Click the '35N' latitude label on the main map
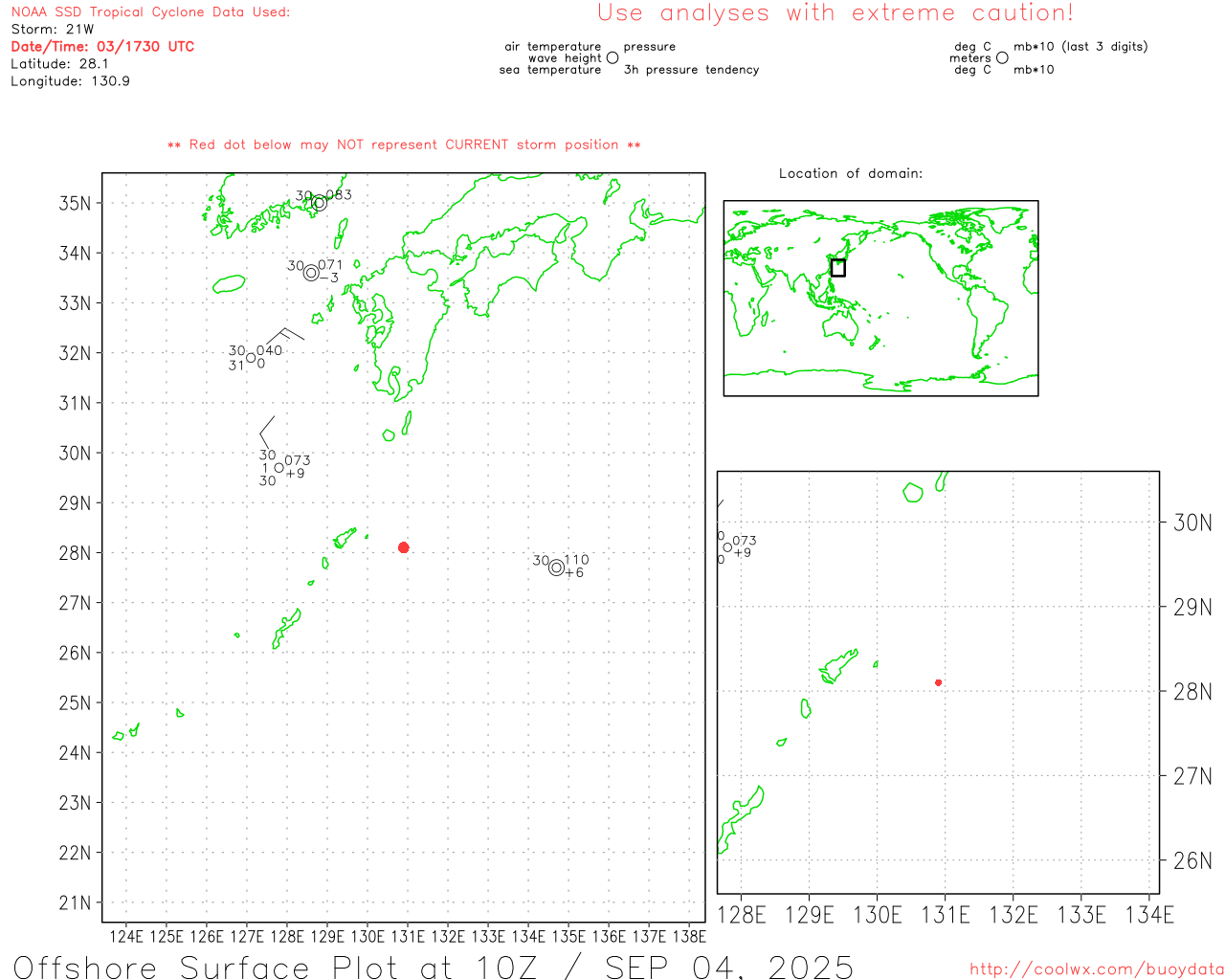Image resolution: width=1225 pixels, height=980 pixels. [x=76, y=203]
